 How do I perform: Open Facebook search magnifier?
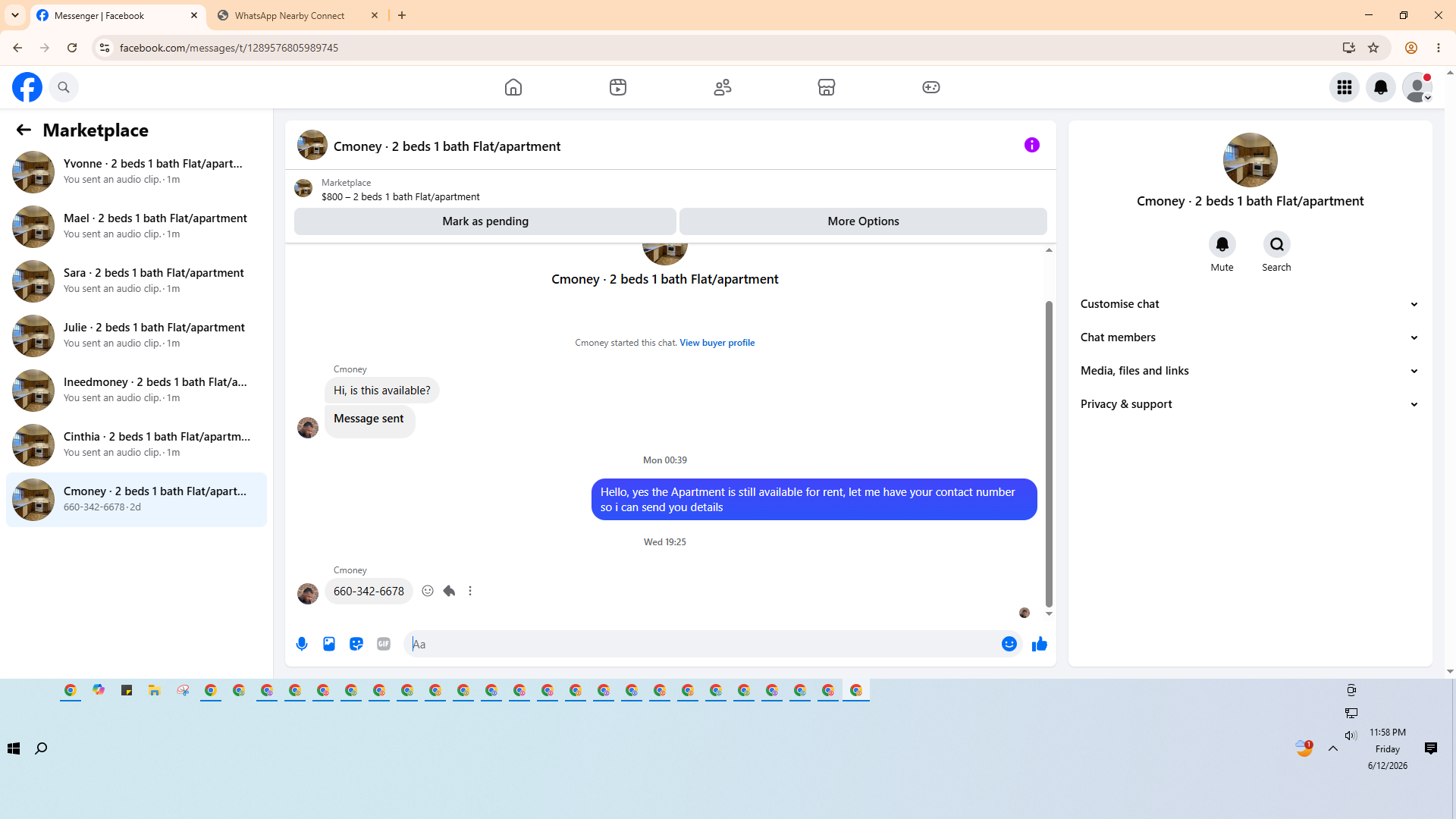click(x=64, y=87)
